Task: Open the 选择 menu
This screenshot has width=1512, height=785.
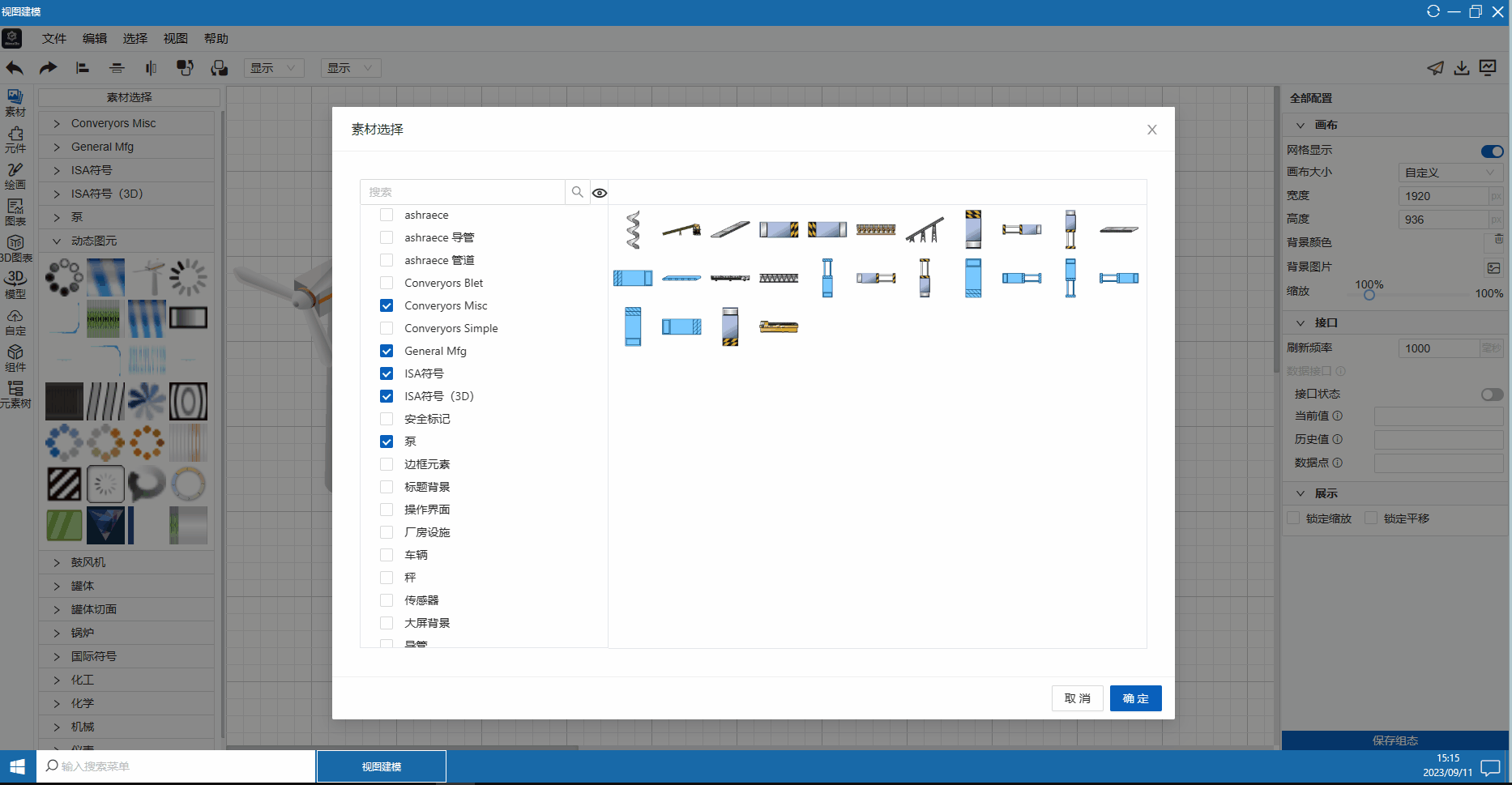Action: point(135,38)
